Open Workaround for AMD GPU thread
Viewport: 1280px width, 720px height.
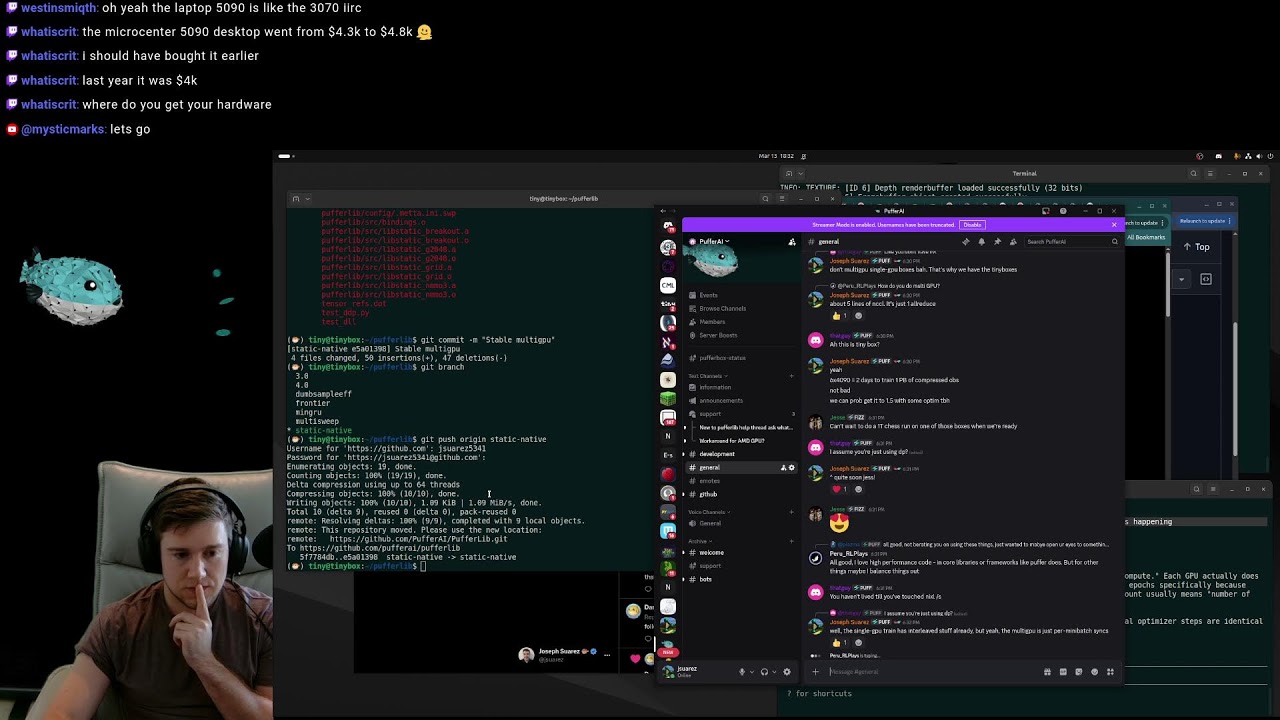732,441
